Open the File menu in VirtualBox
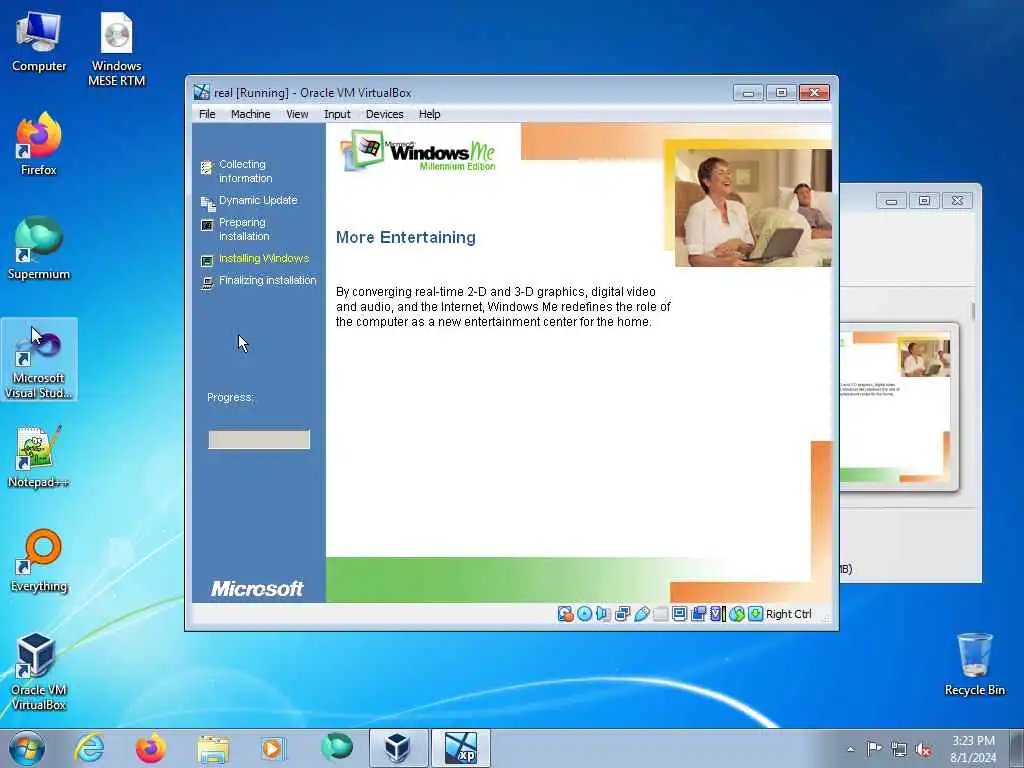1024x768 pixels. pyautogui.click(x=207, y=114)
